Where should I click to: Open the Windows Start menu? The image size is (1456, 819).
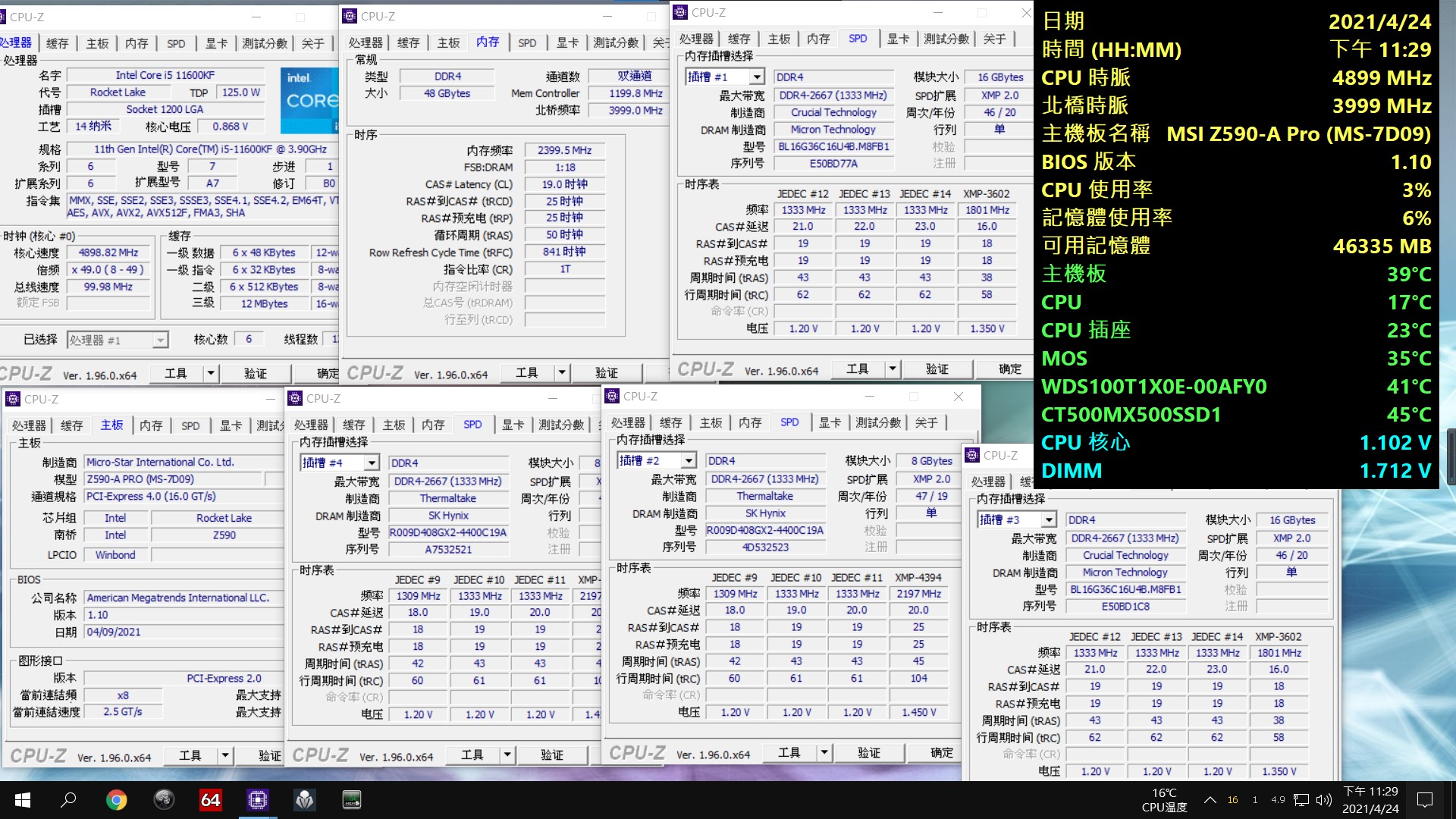pos(23,799)
